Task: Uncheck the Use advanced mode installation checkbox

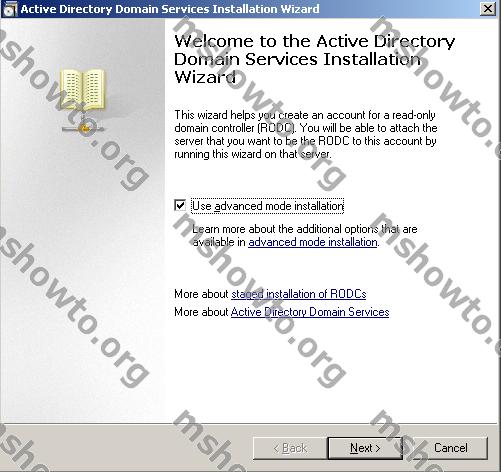Action: point(180,205)
